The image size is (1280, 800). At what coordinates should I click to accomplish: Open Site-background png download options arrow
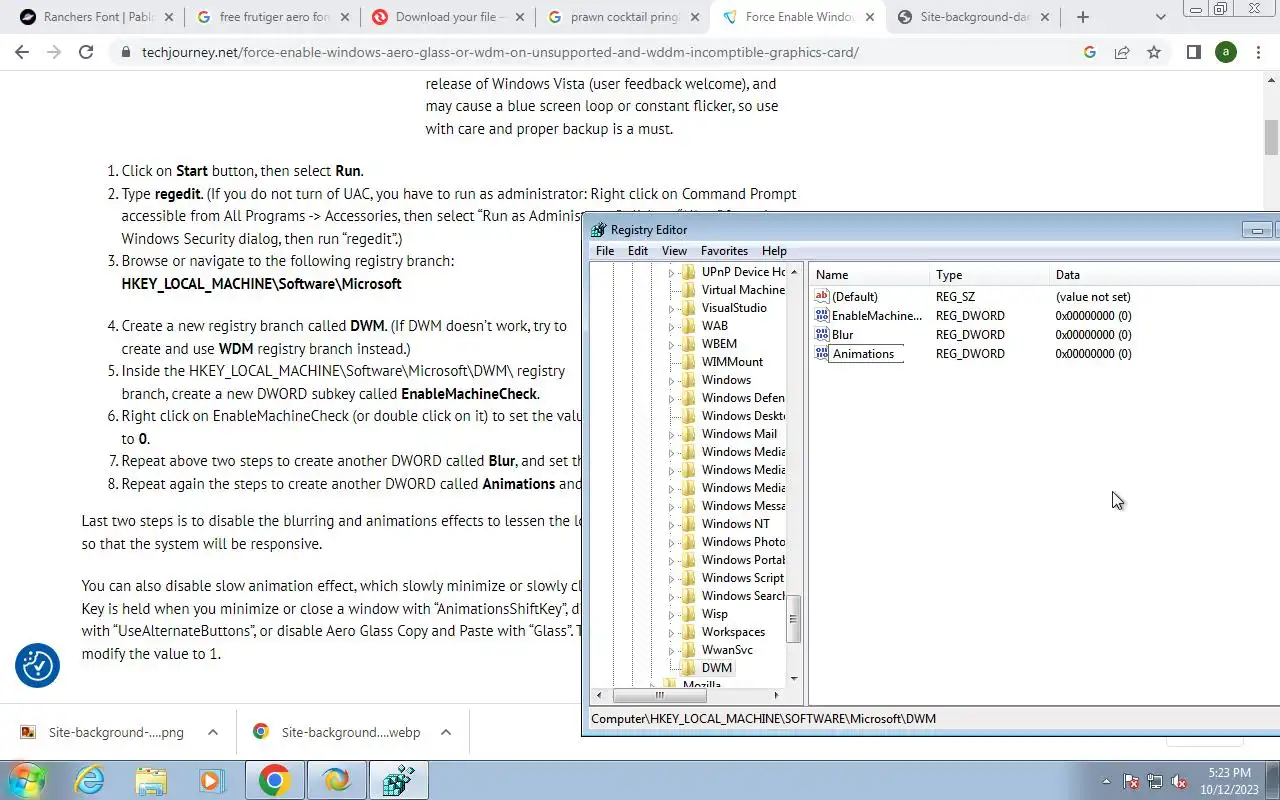(x=212, y=732)
